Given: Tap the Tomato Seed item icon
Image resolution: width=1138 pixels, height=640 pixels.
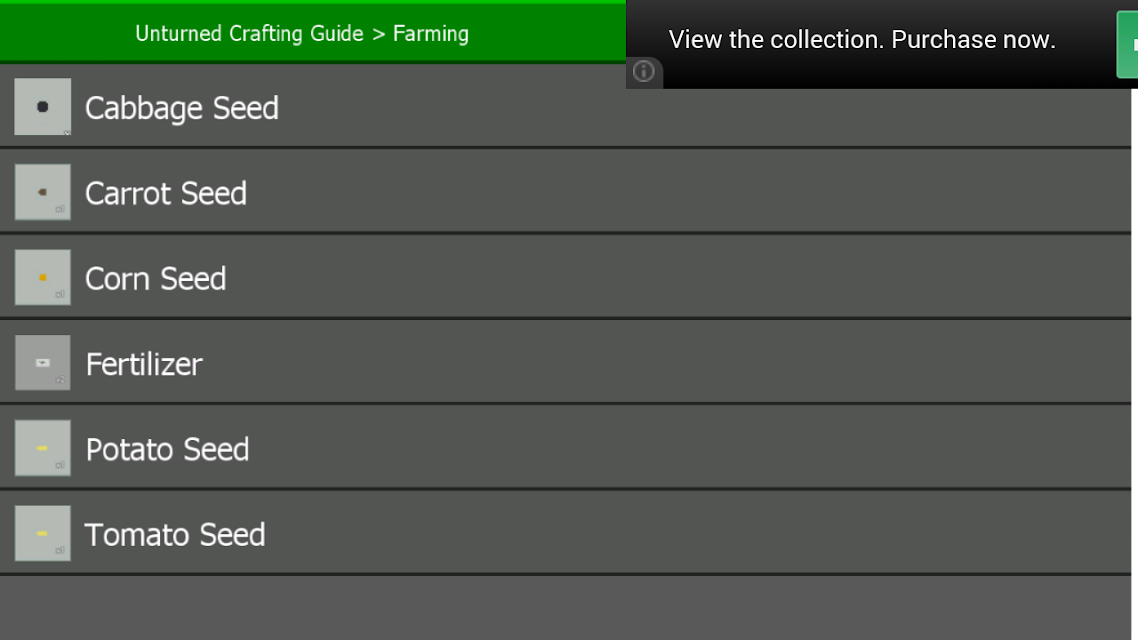Looking at the screenshot, I should pos(42,533).
